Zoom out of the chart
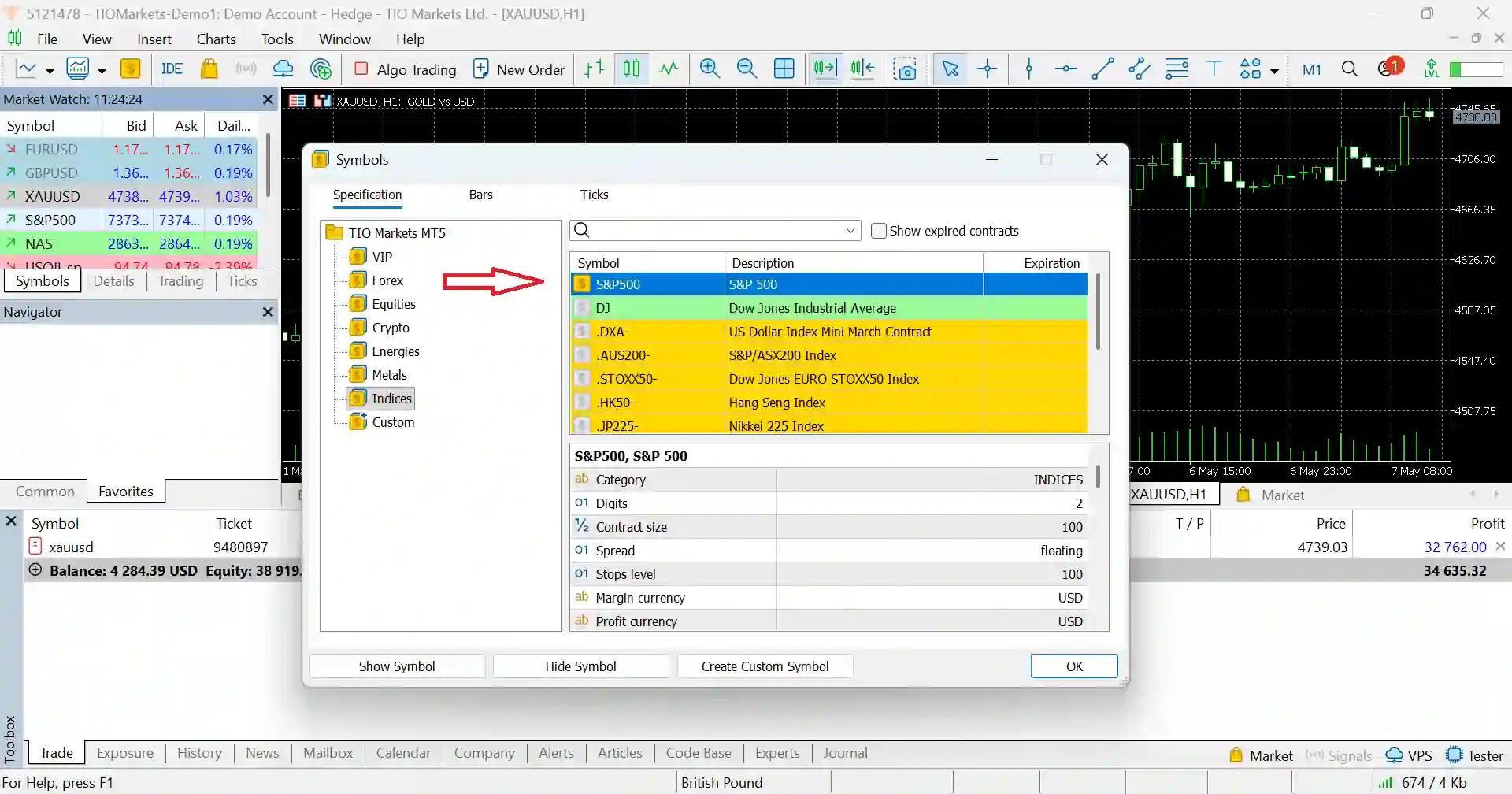The image size is (1512, 794). click(747, 69)
